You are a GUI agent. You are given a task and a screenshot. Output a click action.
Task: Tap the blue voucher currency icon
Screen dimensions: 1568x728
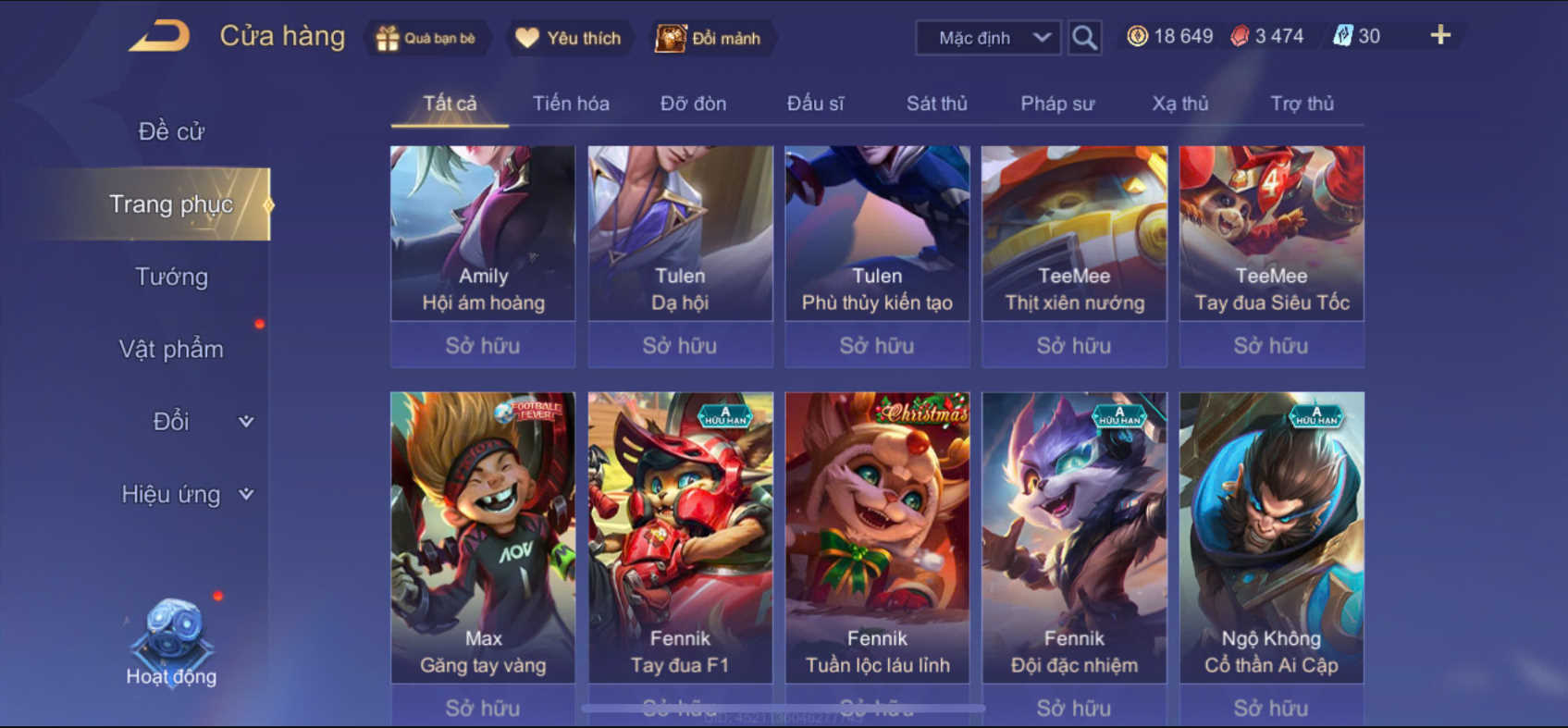click(x=1342, y=36)
